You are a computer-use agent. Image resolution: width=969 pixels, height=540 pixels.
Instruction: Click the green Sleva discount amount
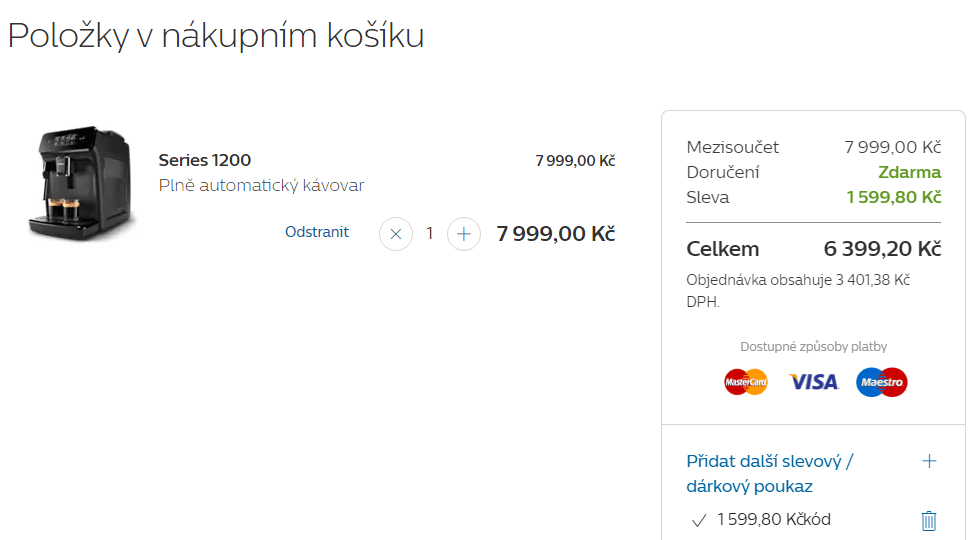894,197
